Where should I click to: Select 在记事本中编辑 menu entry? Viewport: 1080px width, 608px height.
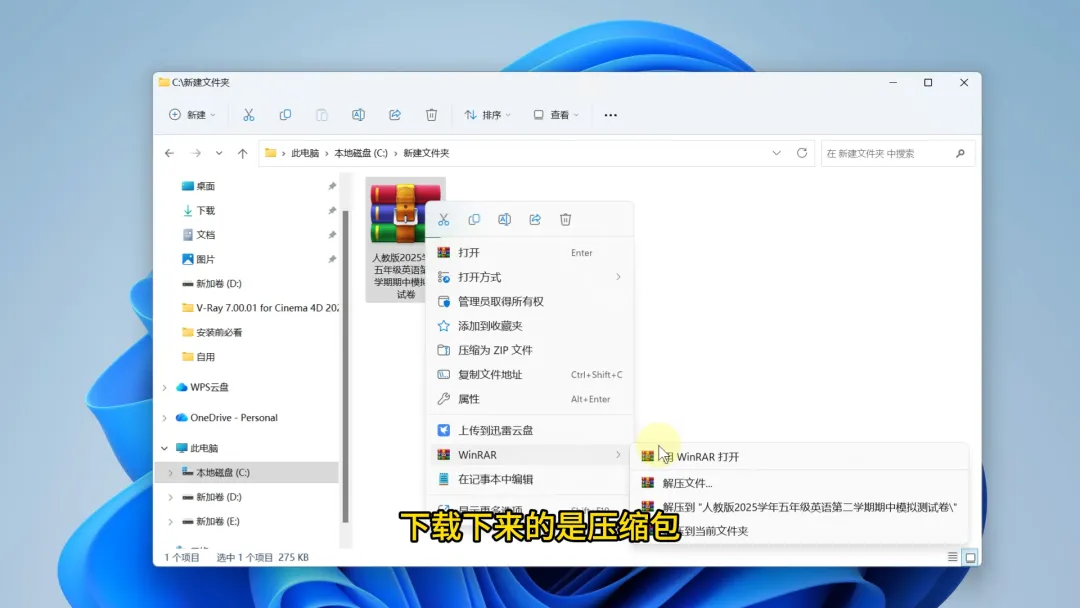coord(530,479)
